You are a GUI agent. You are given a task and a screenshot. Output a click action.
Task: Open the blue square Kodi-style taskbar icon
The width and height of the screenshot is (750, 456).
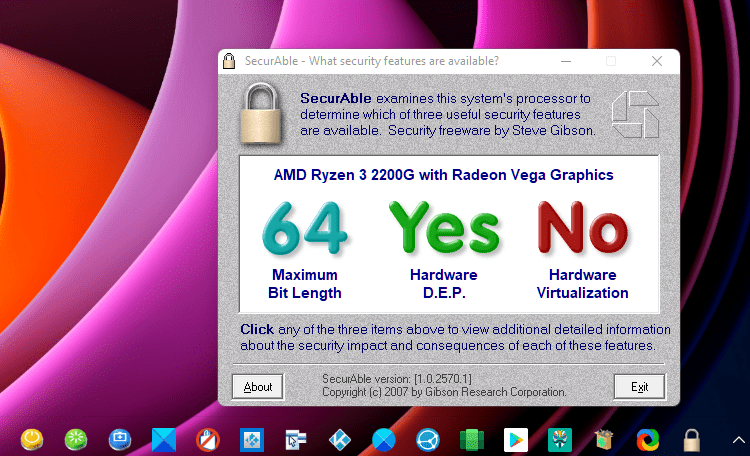click(x=252, y=440)
